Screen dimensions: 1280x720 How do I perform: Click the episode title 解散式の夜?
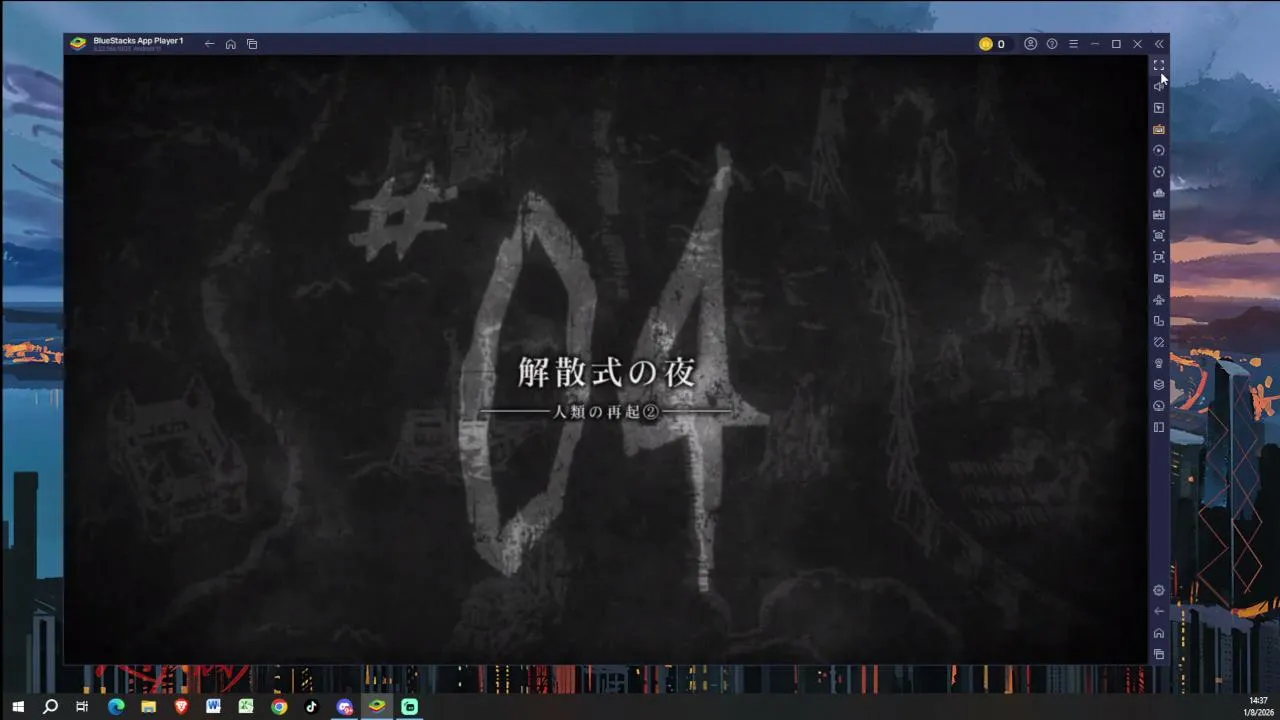[x=606, y=374]
